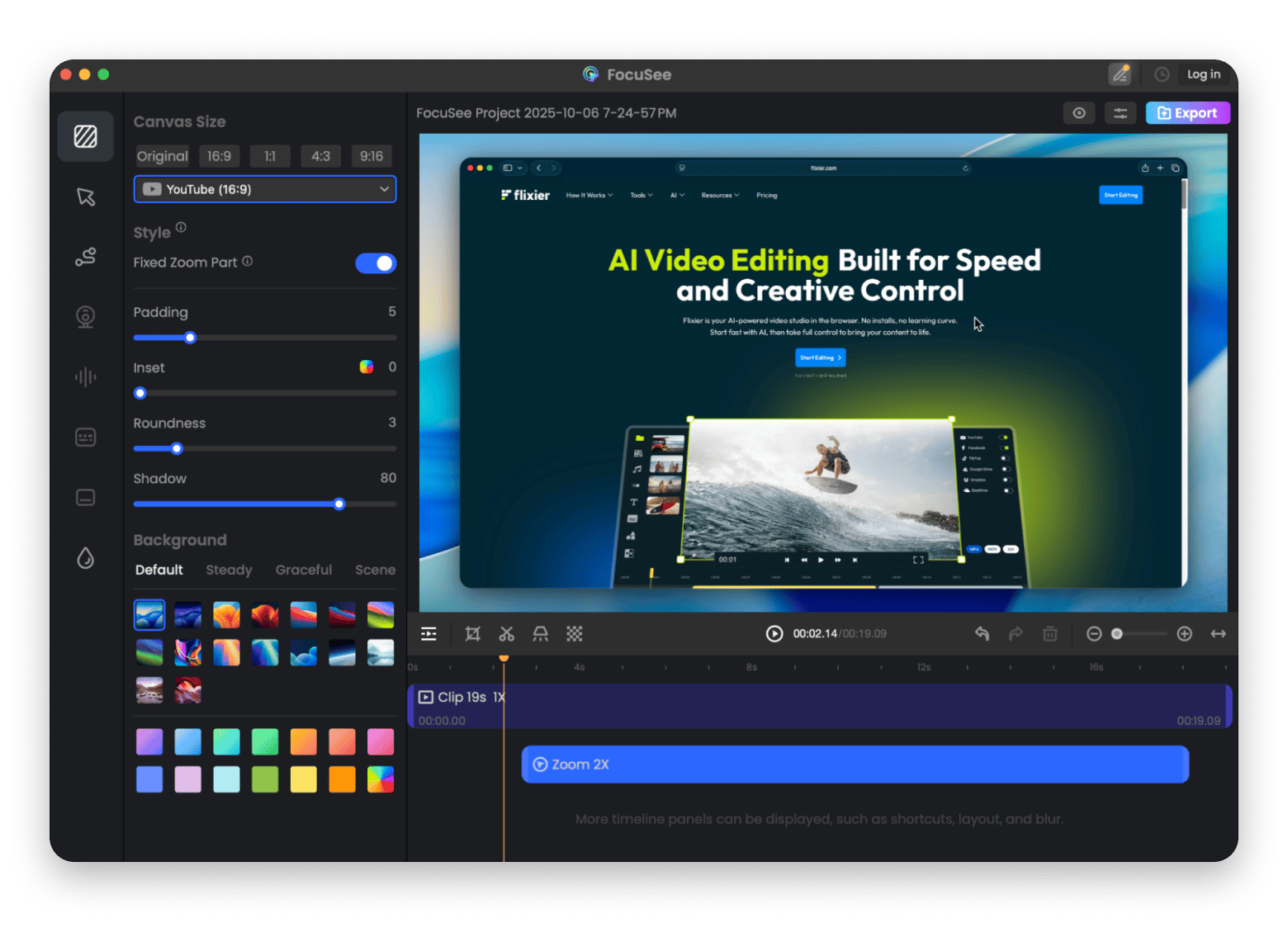Switch to the Scene background tab
The width and height of the screenshot is (1288, 928).
click(375, 570)
